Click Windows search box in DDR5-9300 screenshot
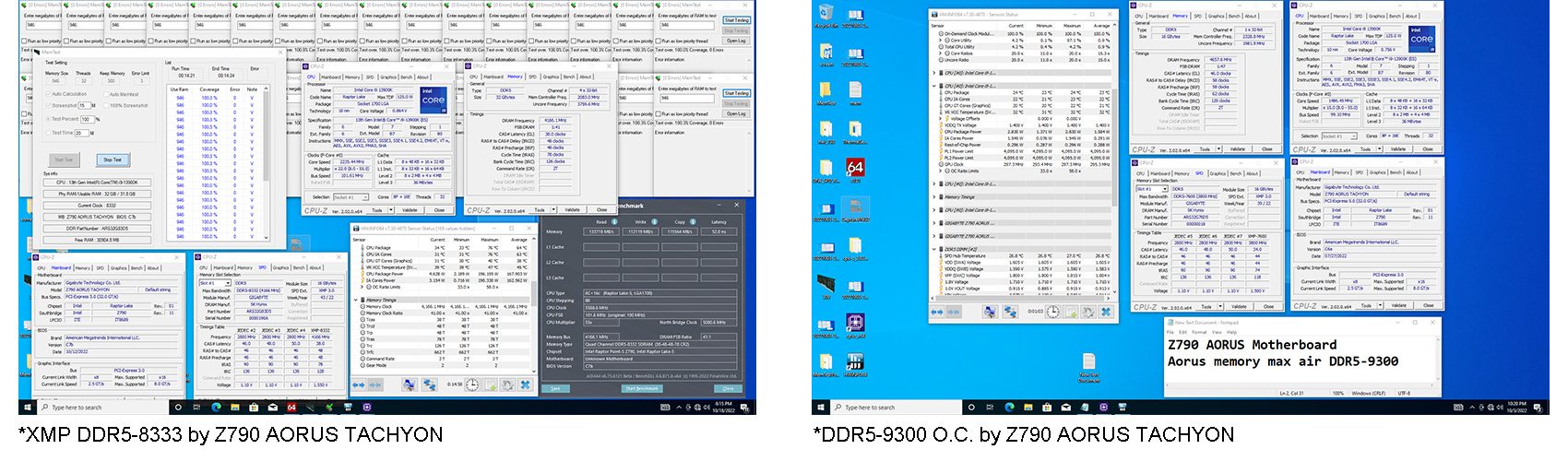 click(x=895, y=407)
